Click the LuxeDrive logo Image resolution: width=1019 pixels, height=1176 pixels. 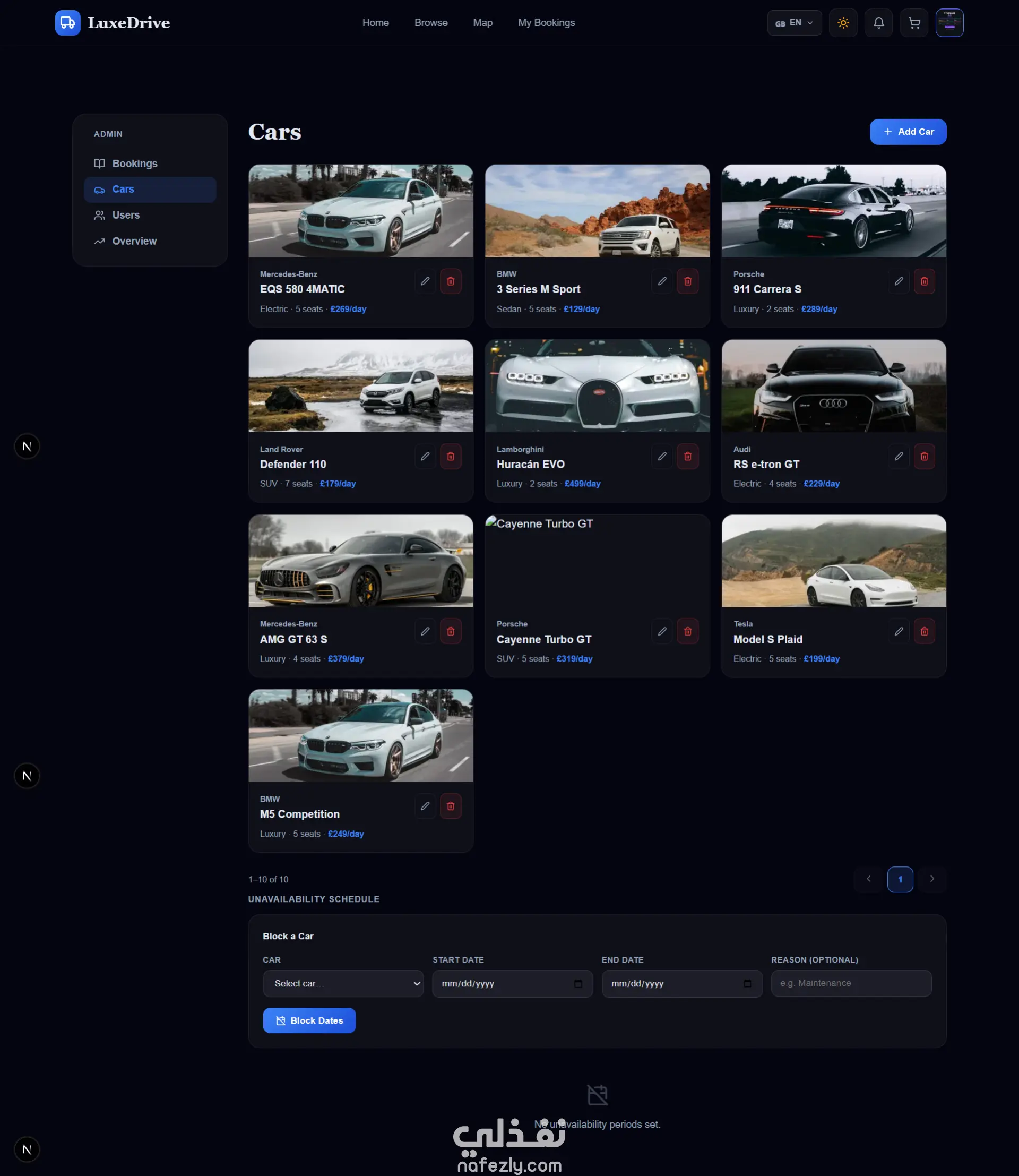[113, 23]
